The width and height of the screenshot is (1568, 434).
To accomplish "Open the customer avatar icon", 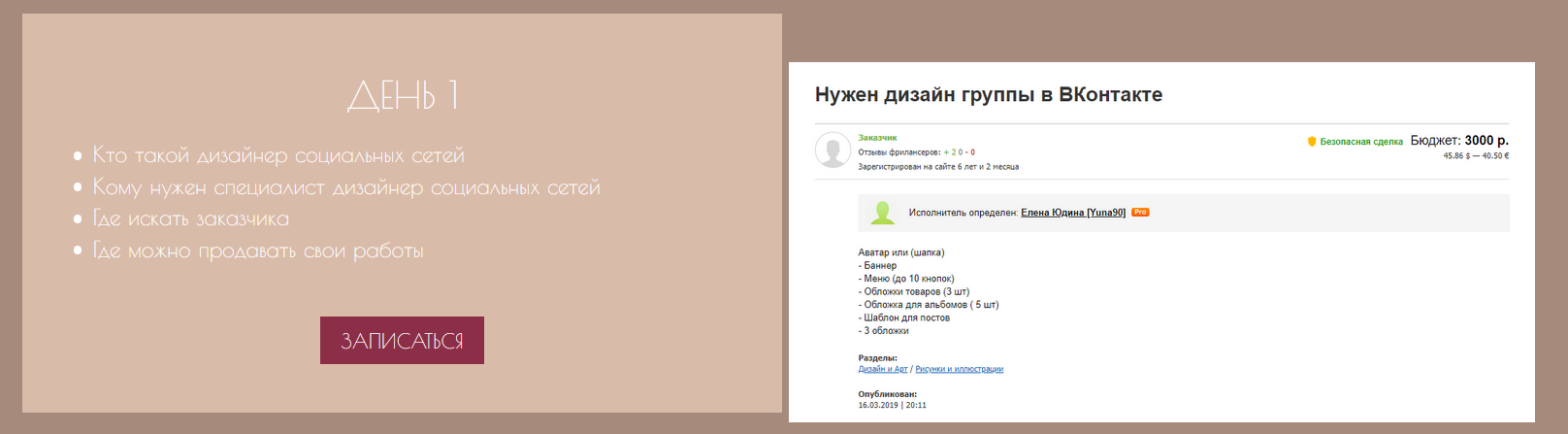I will point(833,150).
